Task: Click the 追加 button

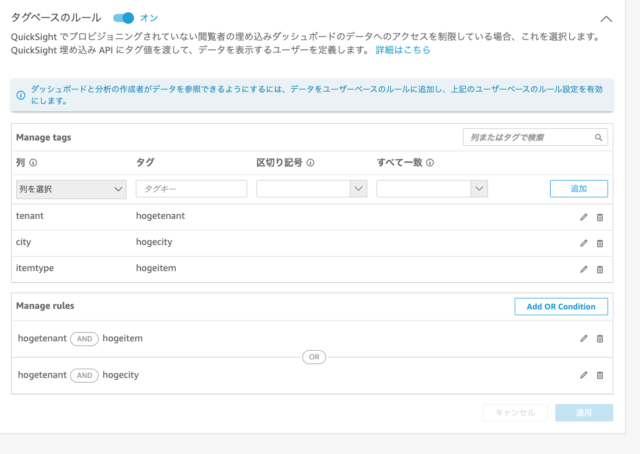Action: click(x=578, y=188)
